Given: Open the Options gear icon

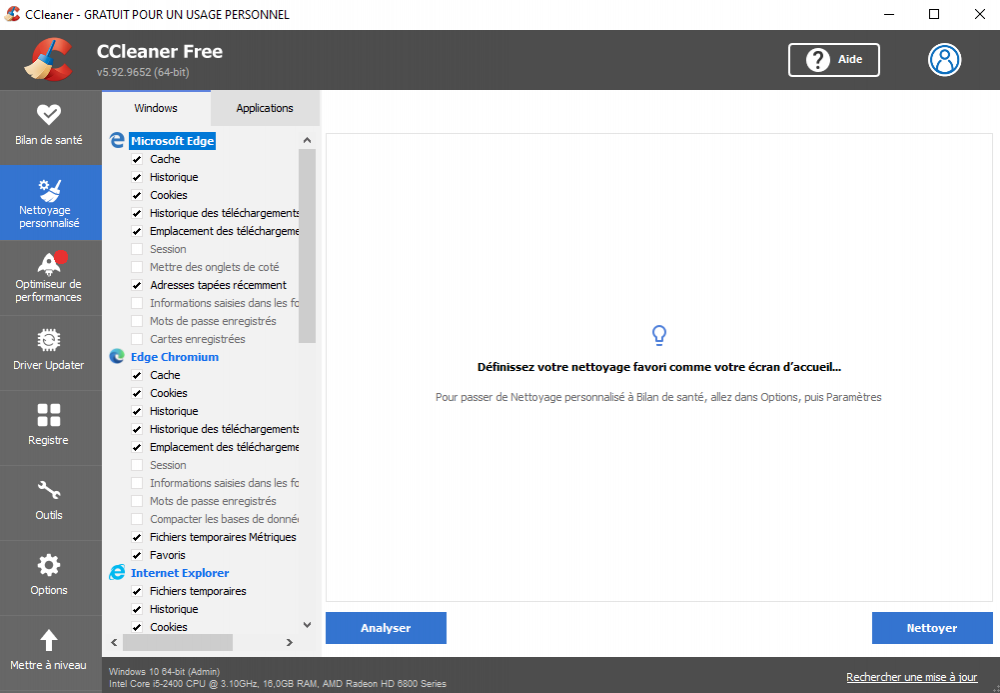Looking at the screenshot, I should (x=48, y=565).
